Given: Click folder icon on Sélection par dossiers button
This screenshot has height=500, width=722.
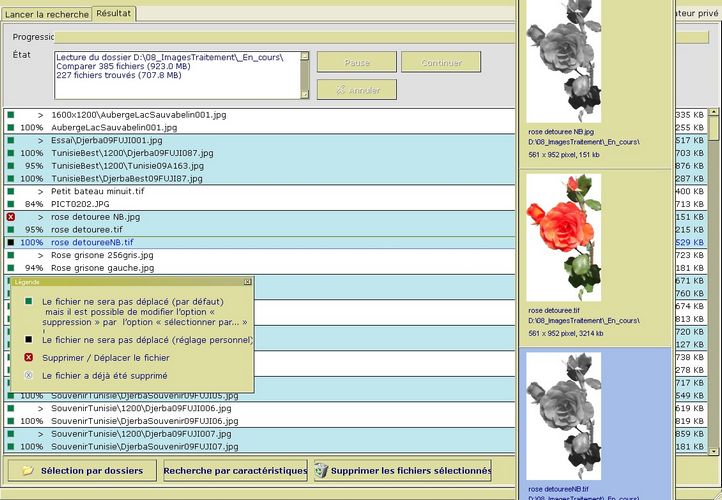Looking at the screenshot, I should 28,470.
